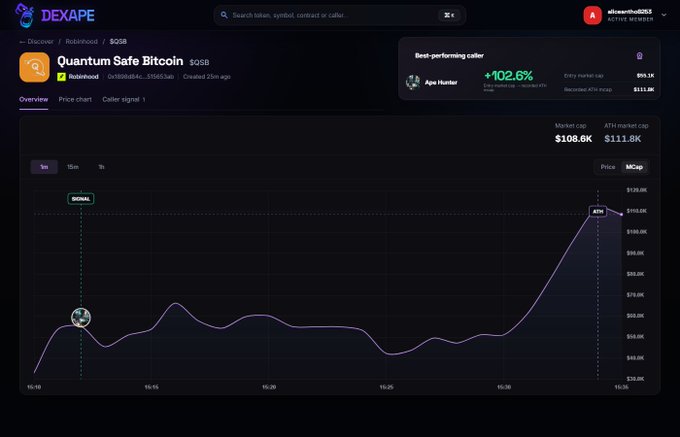This screenshot has width=680, height=437.
Task: Click the search magnifier icon
Action: pos(224,15)
